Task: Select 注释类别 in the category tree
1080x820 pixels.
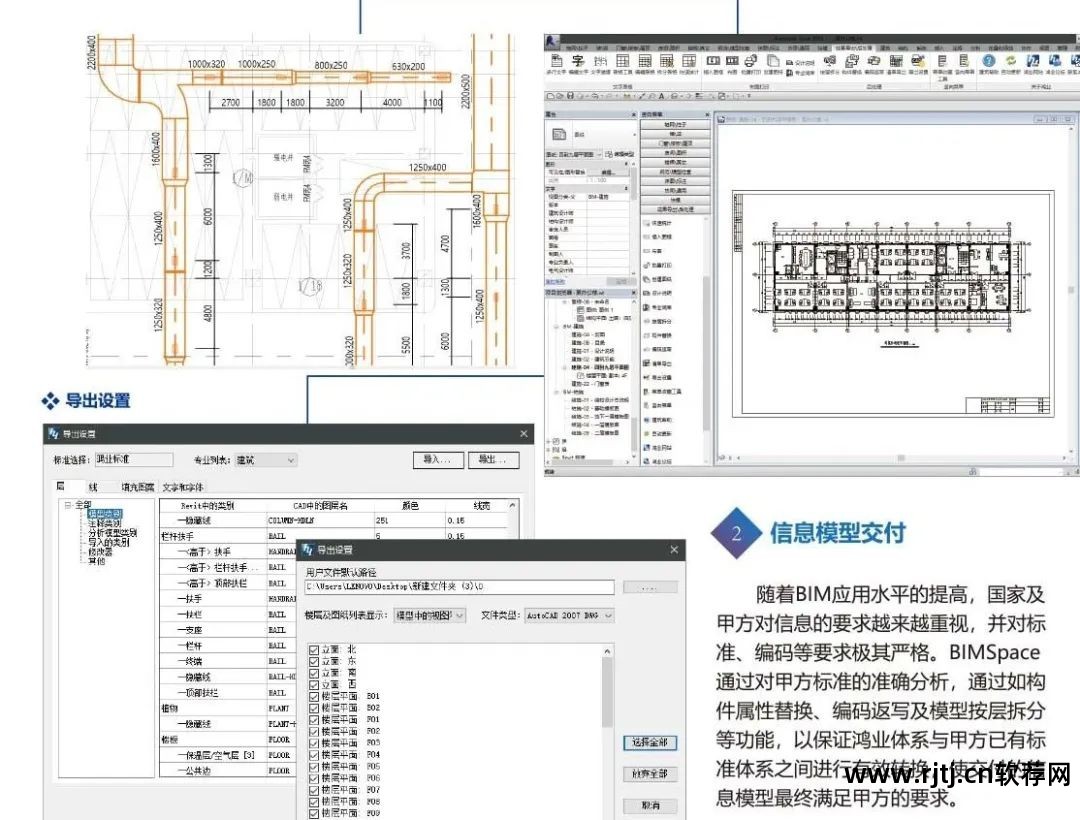Action: (104, 523)
